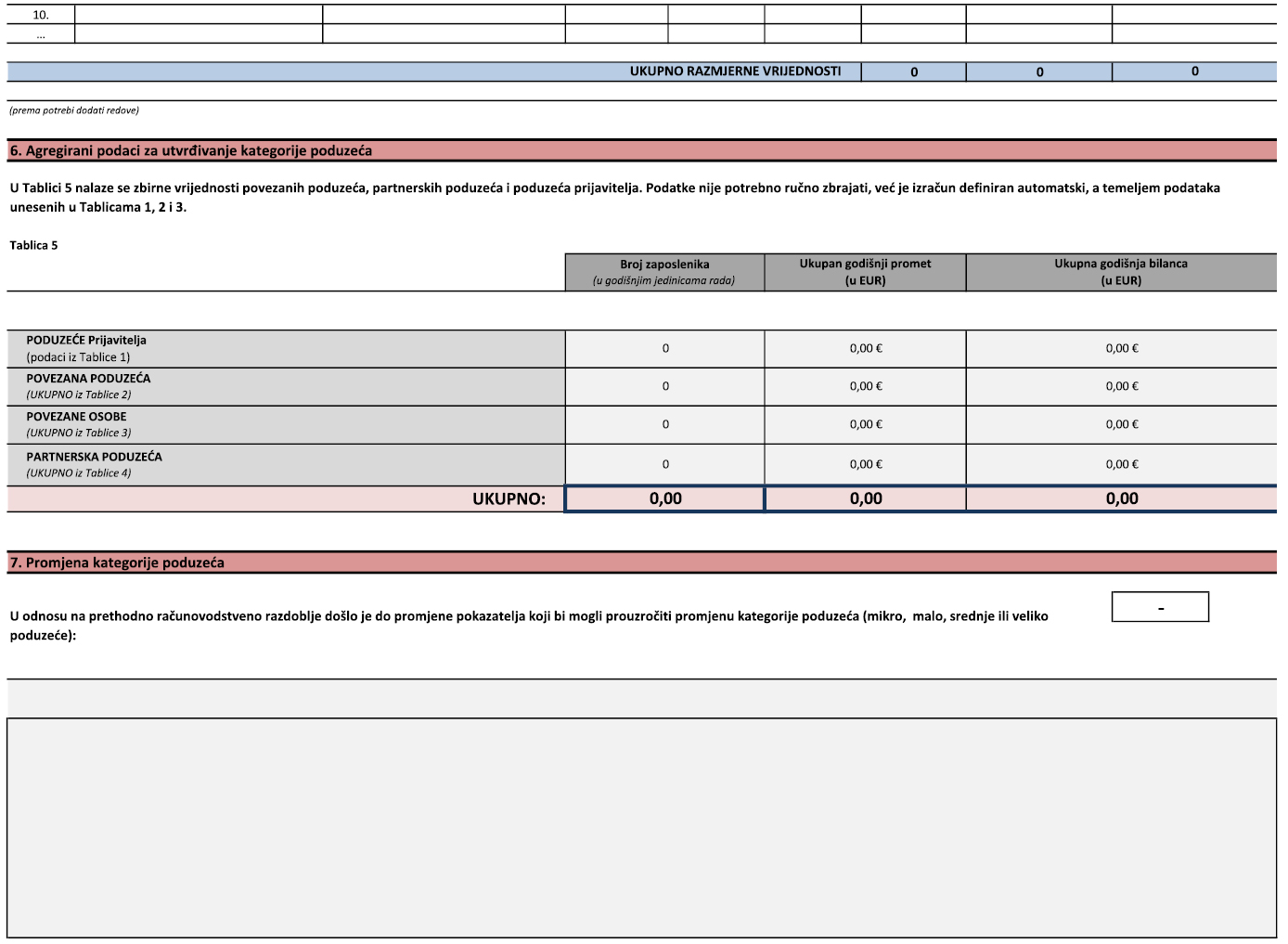Select employee count cell for PARTNERSKA PODUZEĆA
1288x944 pixels.
tap(664, 465)
